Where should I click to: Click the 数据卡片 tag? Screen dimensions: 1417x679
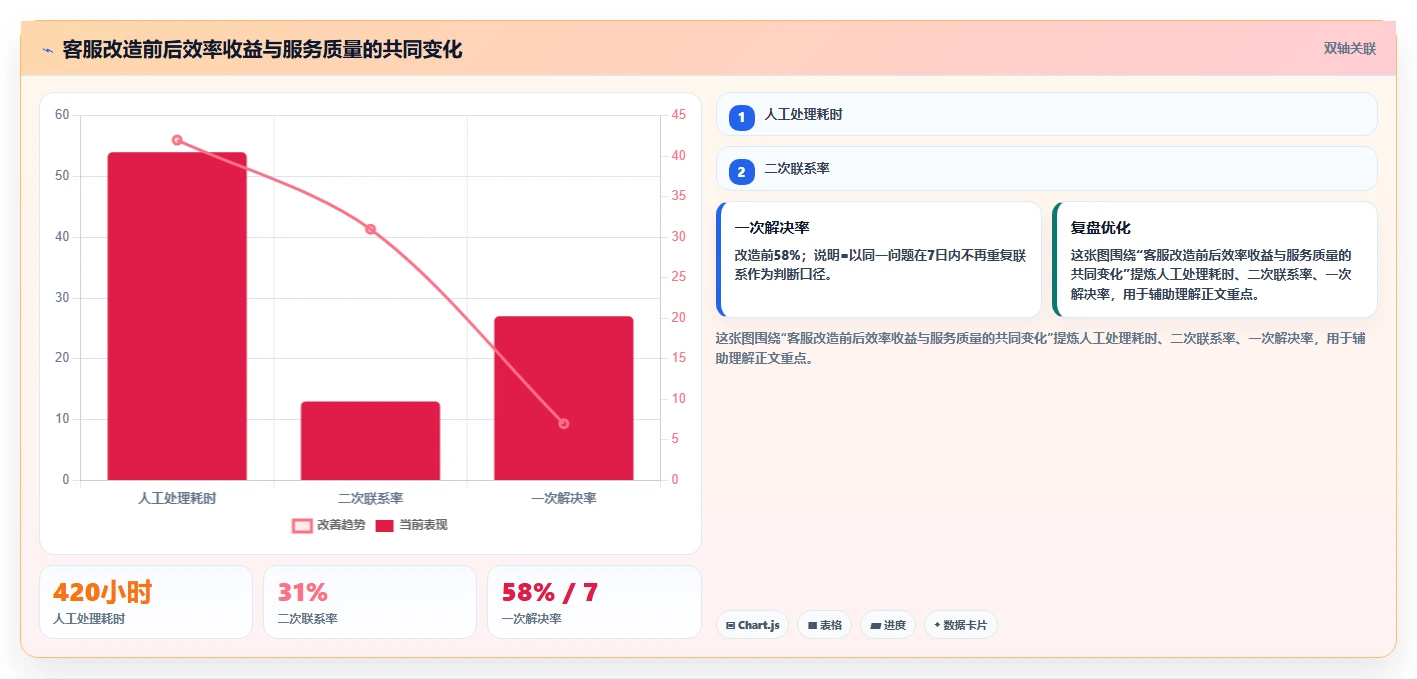click(x=961, y=625)
